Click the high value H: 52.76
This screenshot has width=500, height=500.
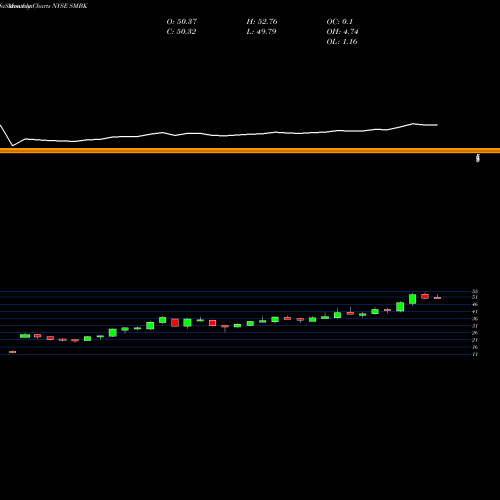[262, 22]
